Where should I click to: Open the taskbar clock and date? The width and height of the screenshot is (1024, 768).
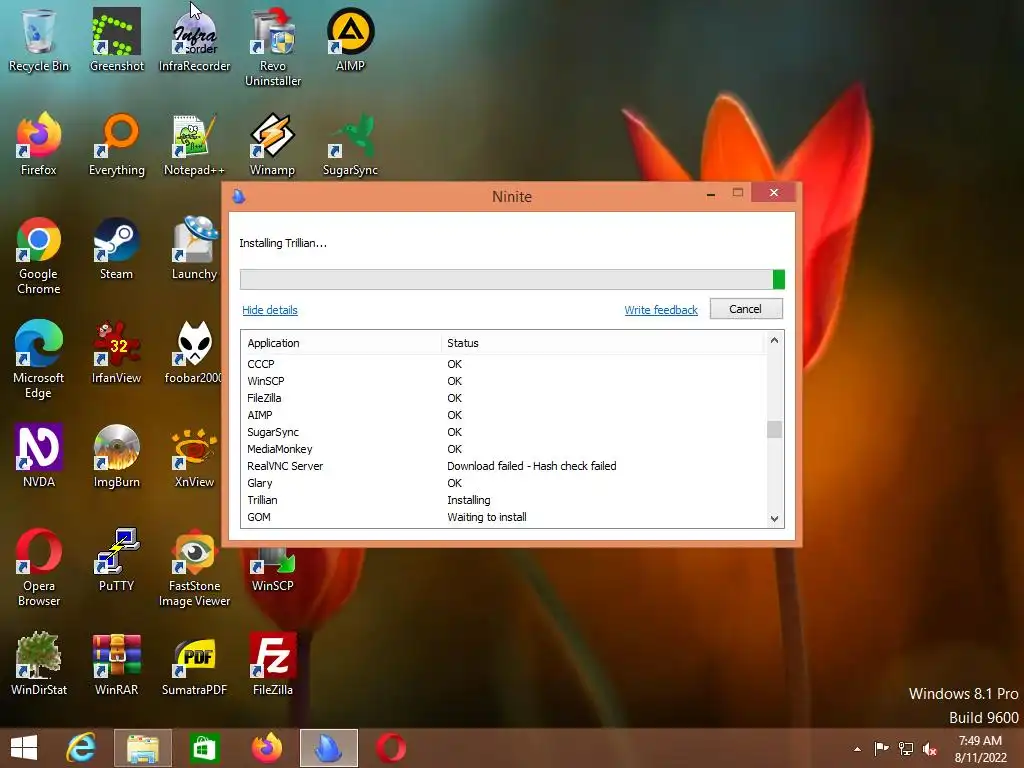[980, 749]
